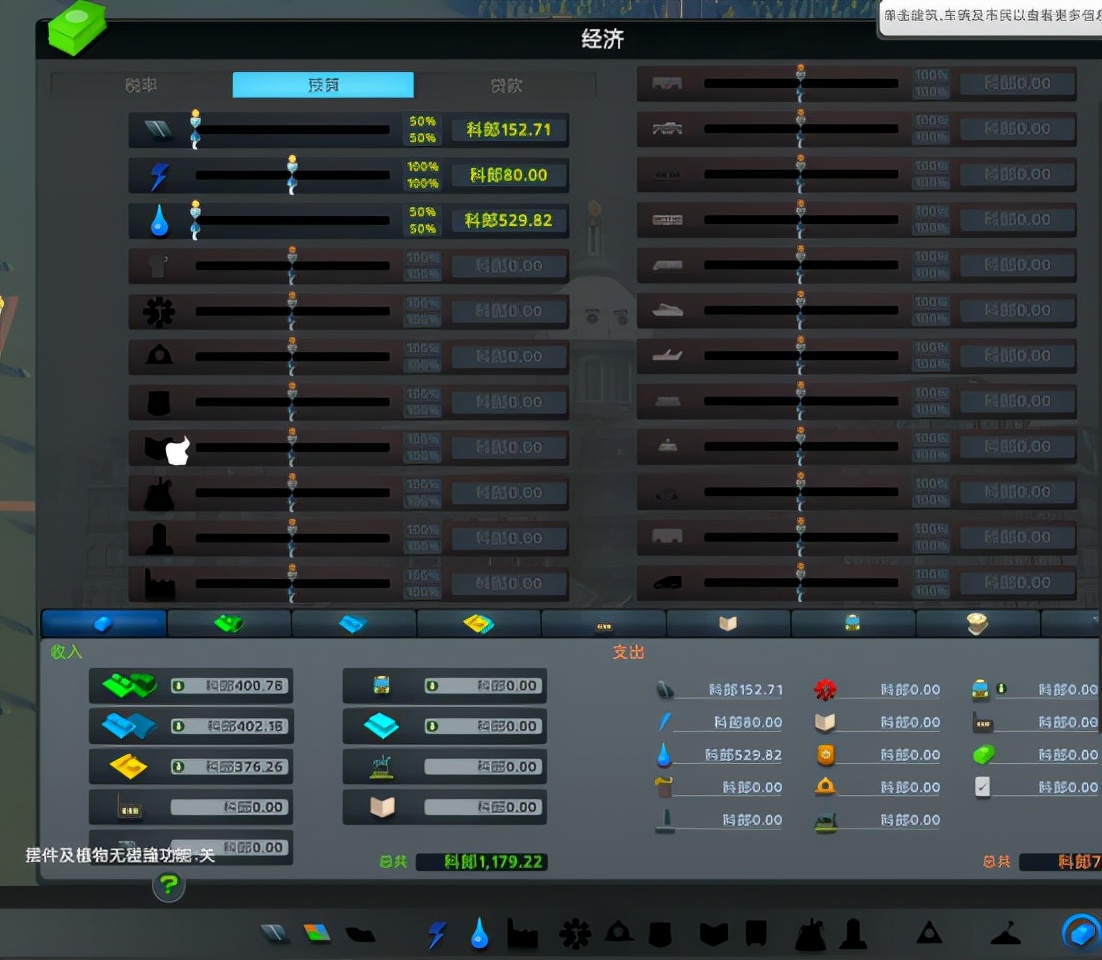Open the zoning tool with colored squares
The width and height of the screenshot is (1102, 960).
coord(316,934)
